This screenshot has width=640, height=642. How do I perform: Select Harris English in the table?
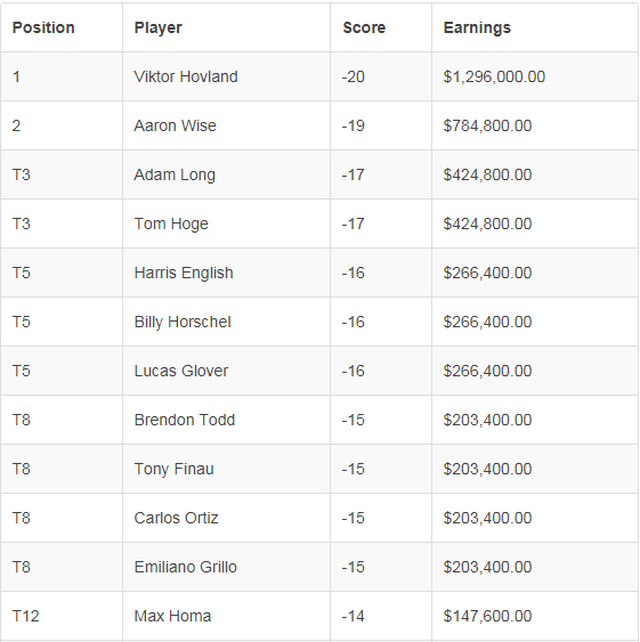[x=184, y=273]
